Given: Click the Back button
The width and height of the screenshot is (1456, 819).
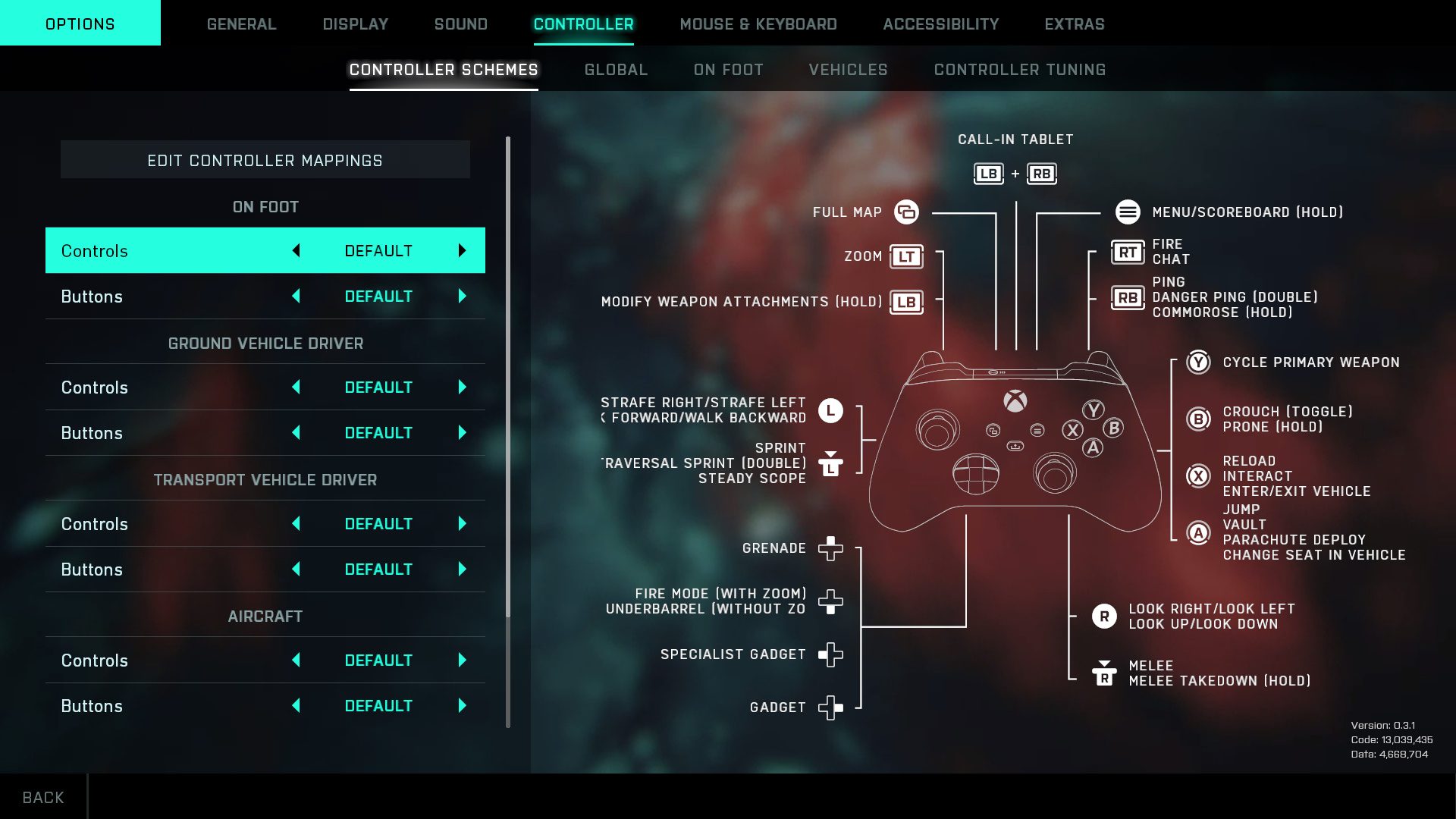Looking at the screenshot, I should 42,797.
